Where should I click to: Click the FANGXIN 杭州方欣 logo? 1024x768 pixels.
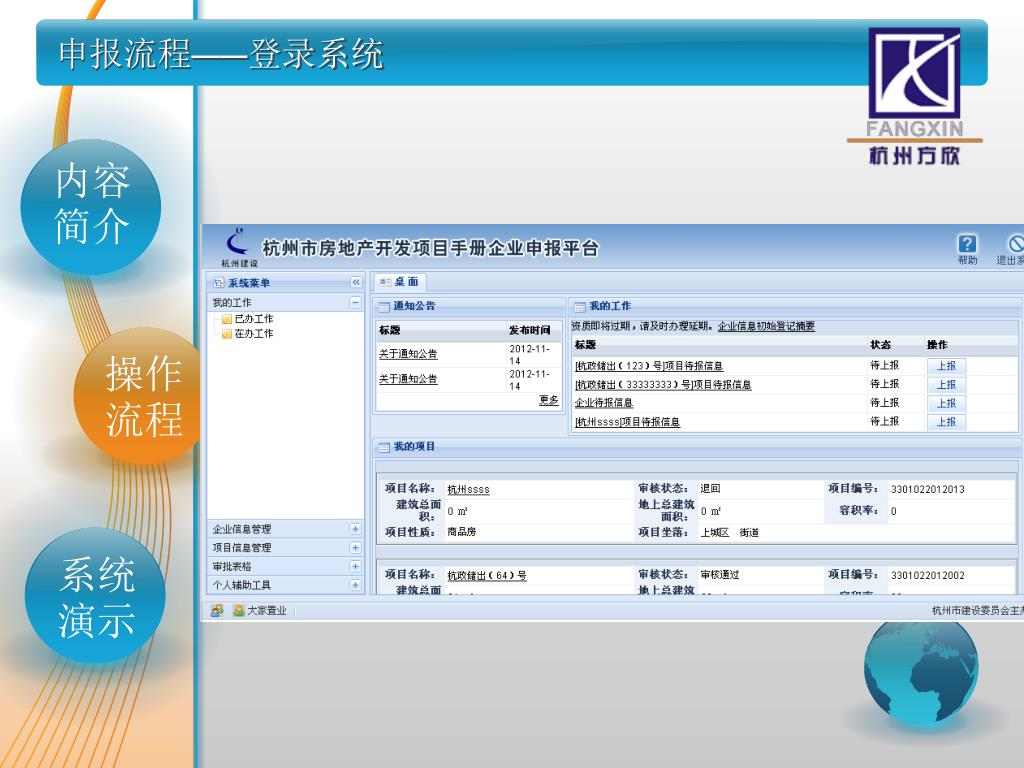click(x=914, y=96)
